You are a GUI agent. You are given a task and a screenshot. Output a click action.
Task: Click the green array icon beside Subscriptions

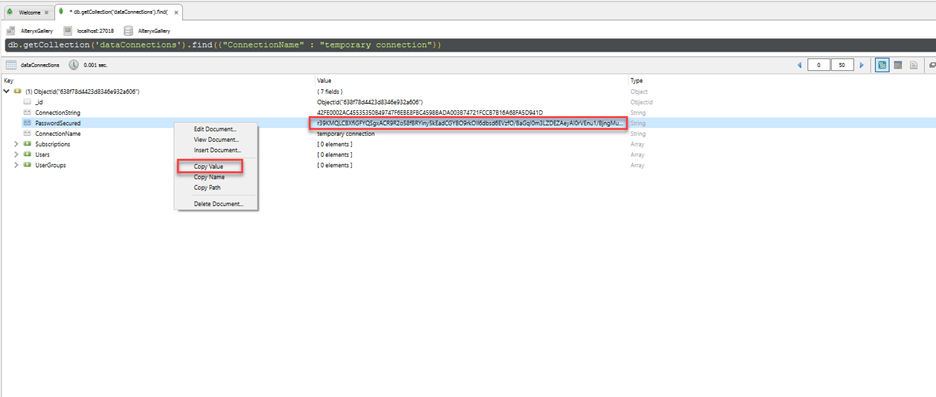(27, 144)
